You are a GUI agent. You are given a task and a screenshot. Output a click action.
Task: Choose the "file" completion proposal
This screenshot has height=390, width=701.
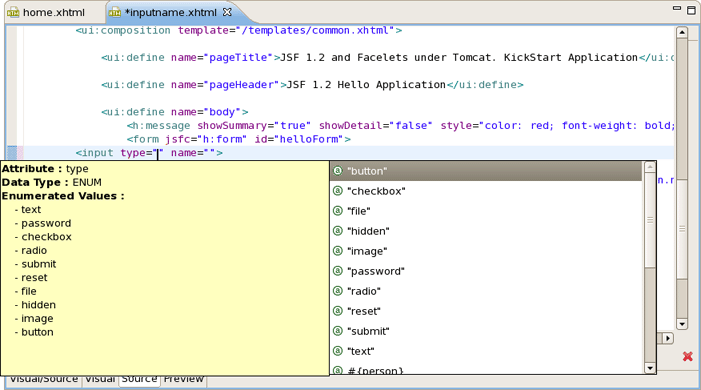[486, 211]
